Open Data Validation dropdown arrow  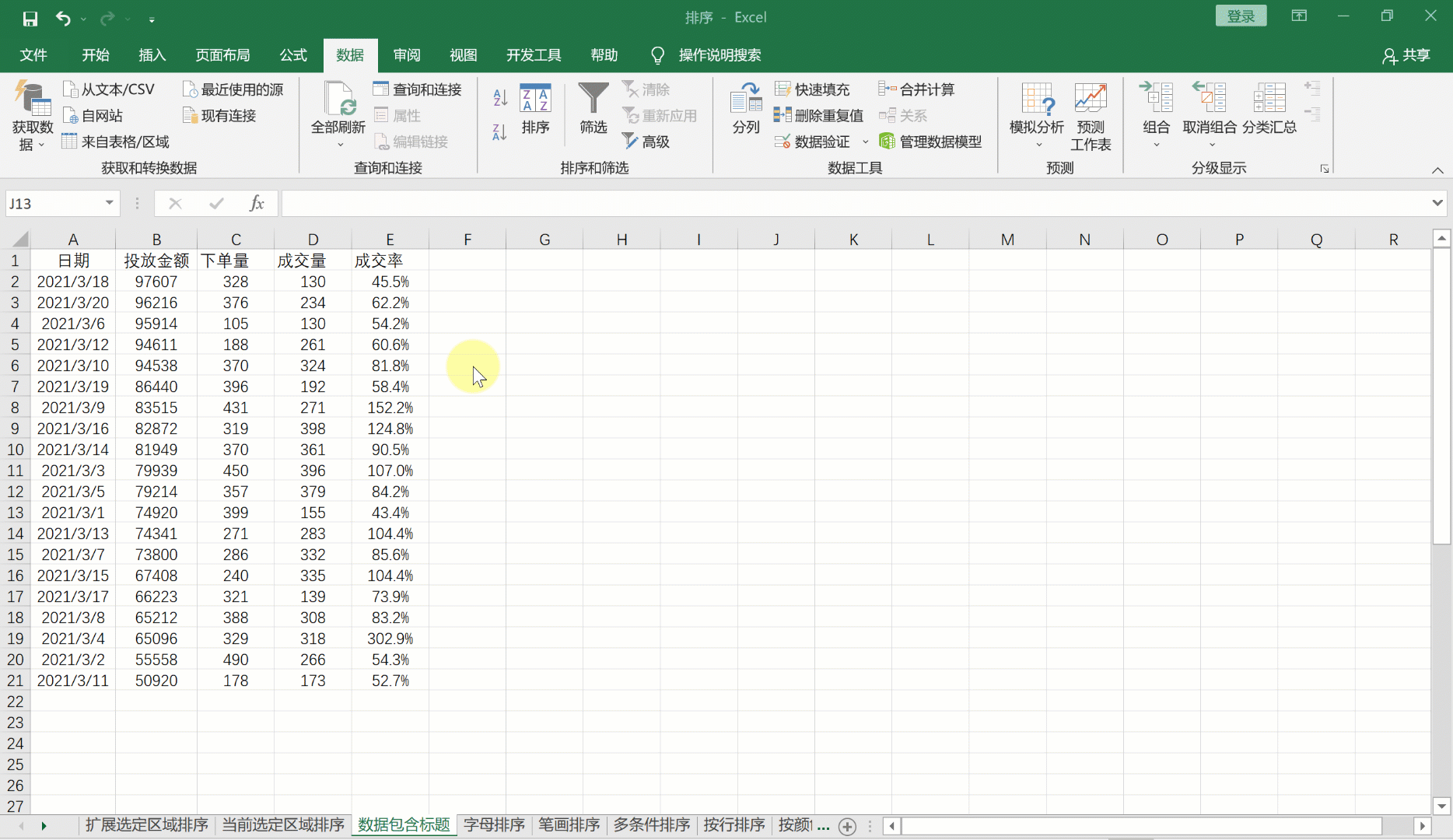coord(865,142)
